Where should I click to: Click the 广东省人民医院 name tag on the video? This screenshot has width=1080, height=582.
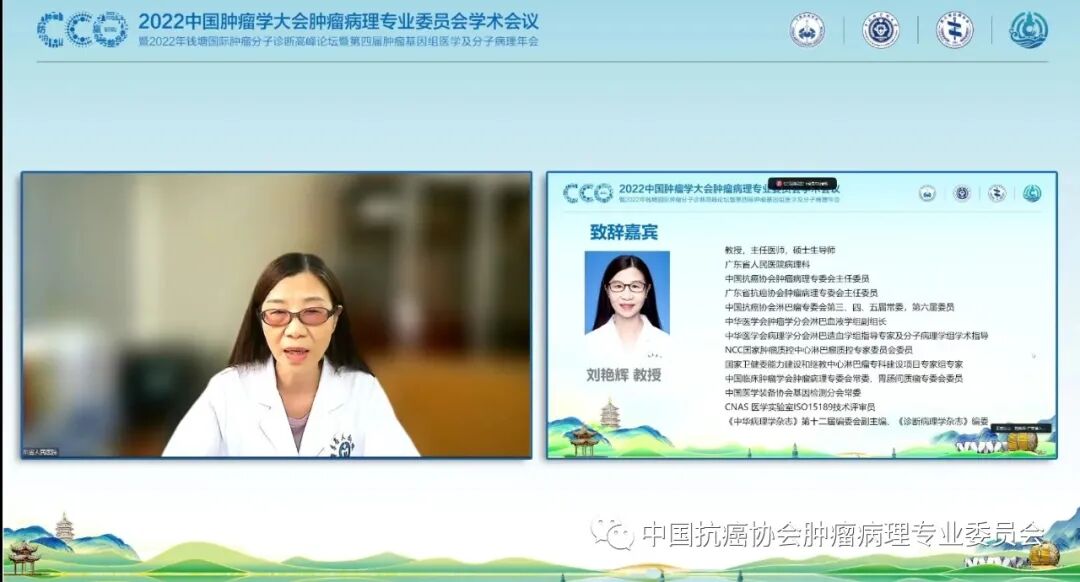point(40,452)
